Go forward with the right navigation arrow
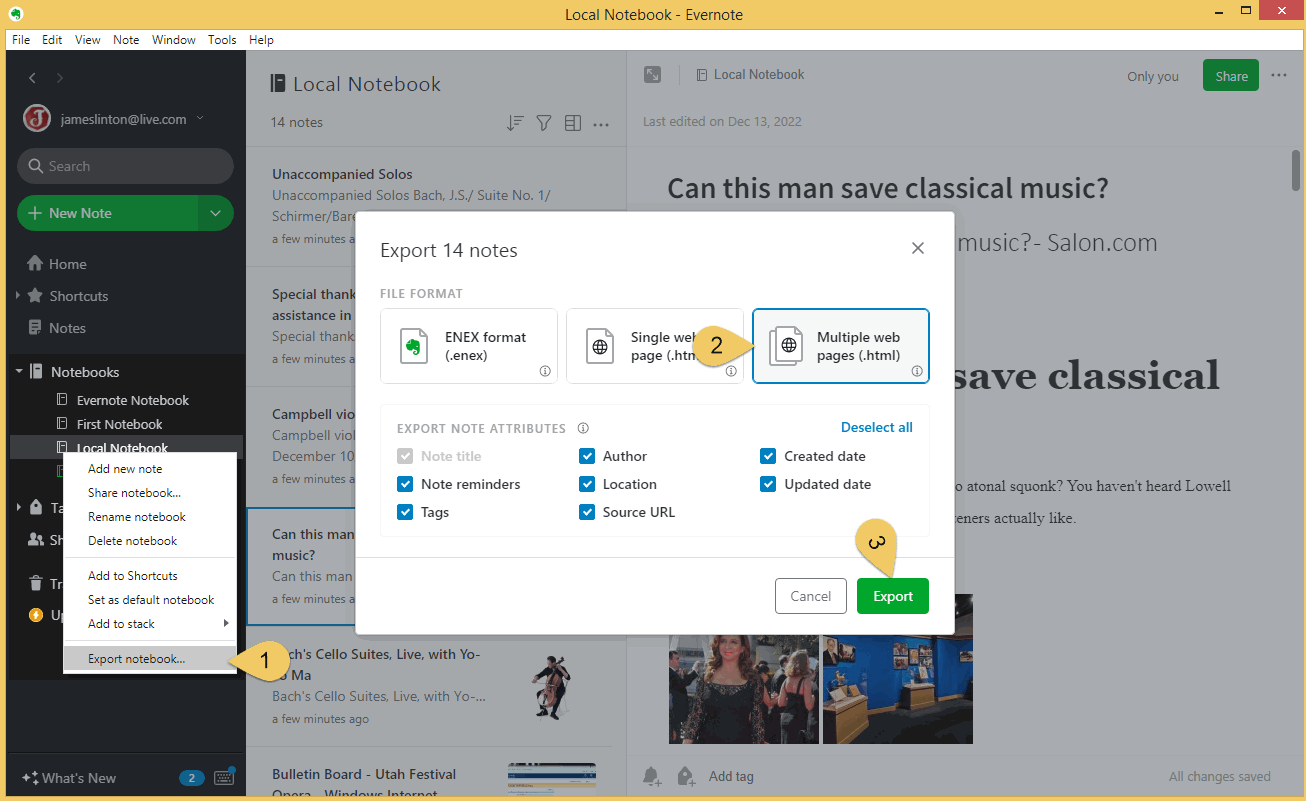The height and width of the screenshot is (801, 1306). coord(60,78)
